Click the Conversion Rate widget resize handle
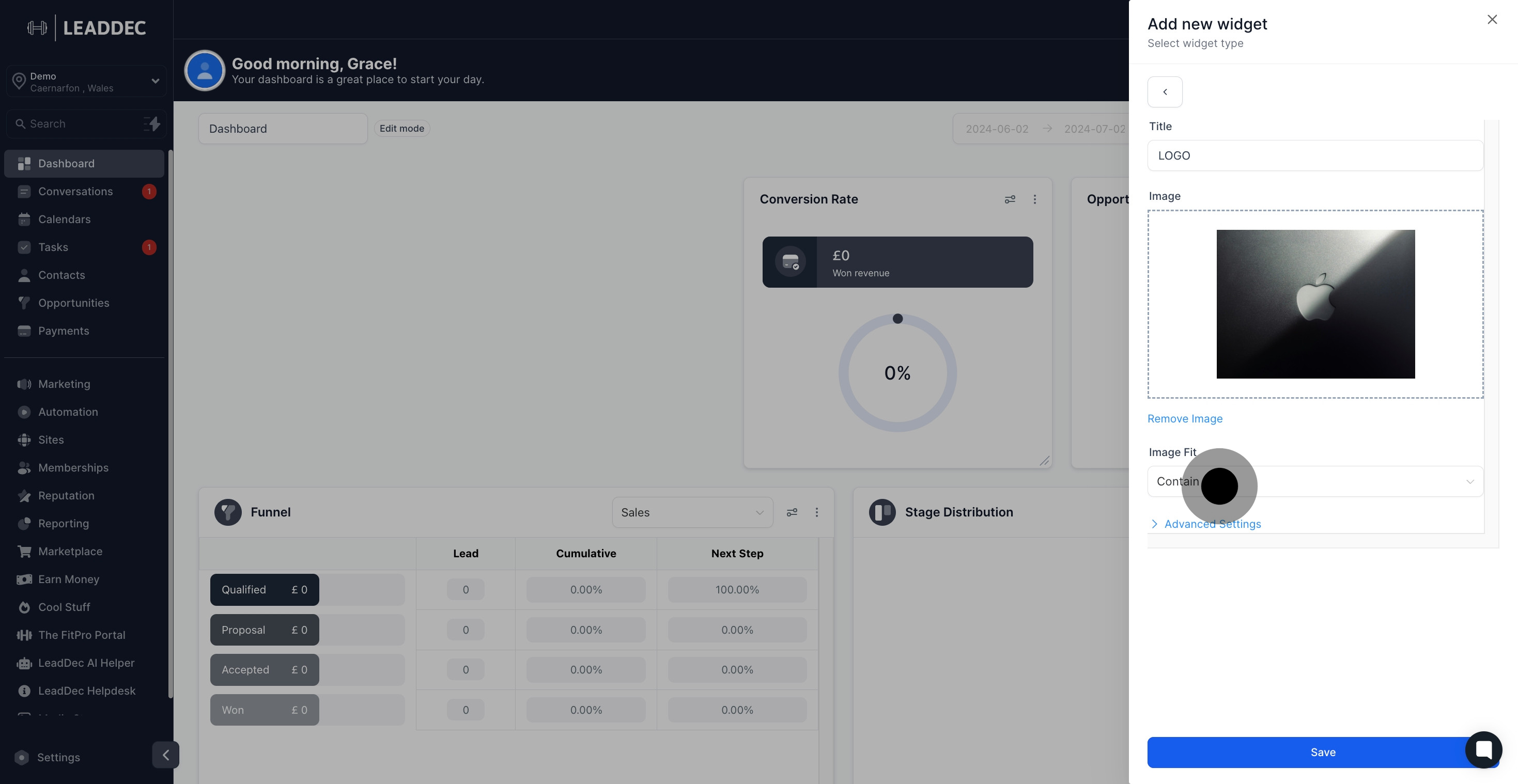This screenshot has width=1518, height=784. (1044, 461)
